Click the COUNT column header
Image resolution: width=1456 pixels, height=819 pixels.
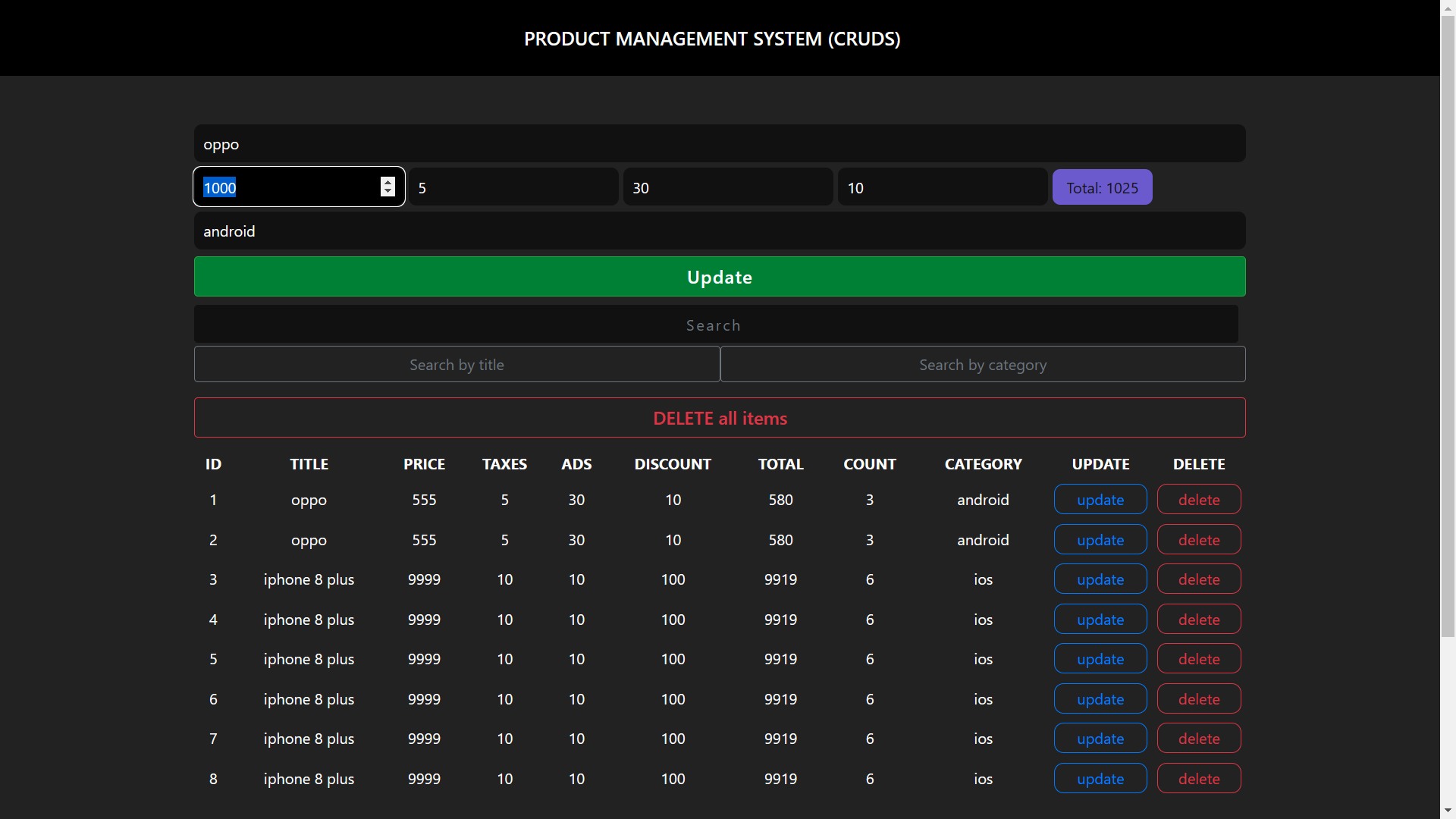pyautogui.click(x=870, y=464)
